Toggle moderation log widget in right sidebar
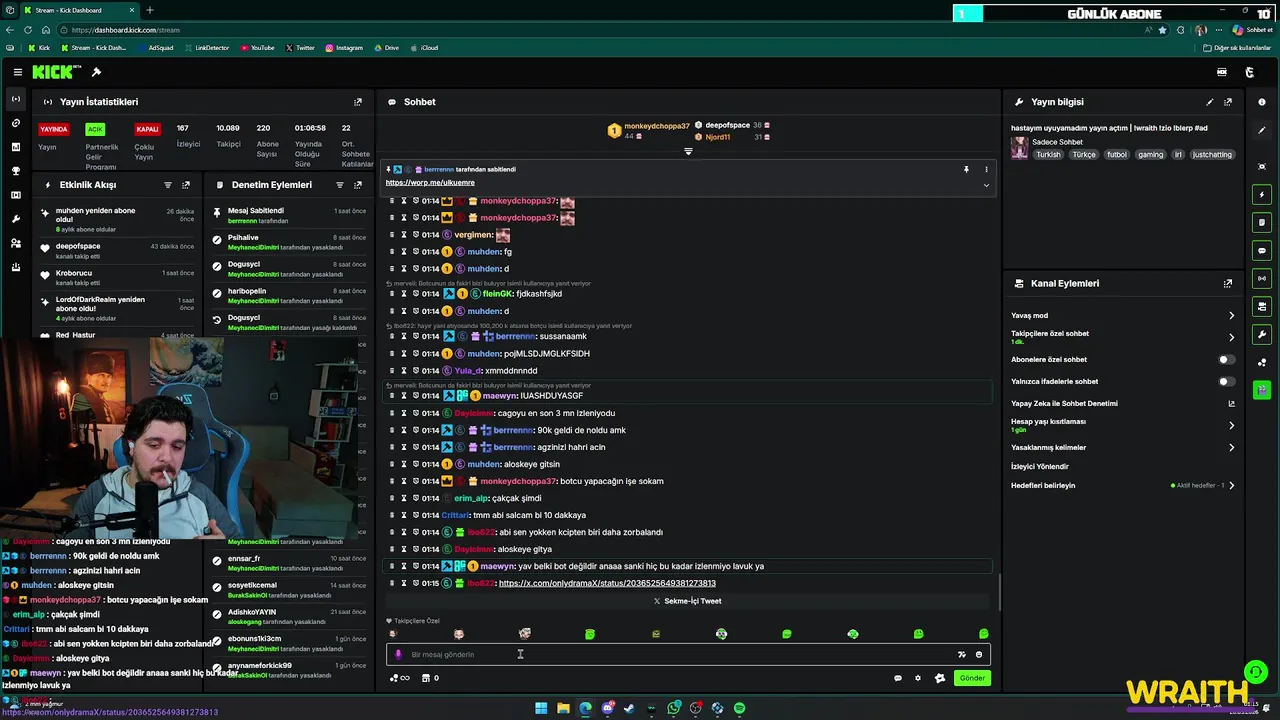Image resolution: width=1280 pixels, height=720 pixels. point(1262,222)
